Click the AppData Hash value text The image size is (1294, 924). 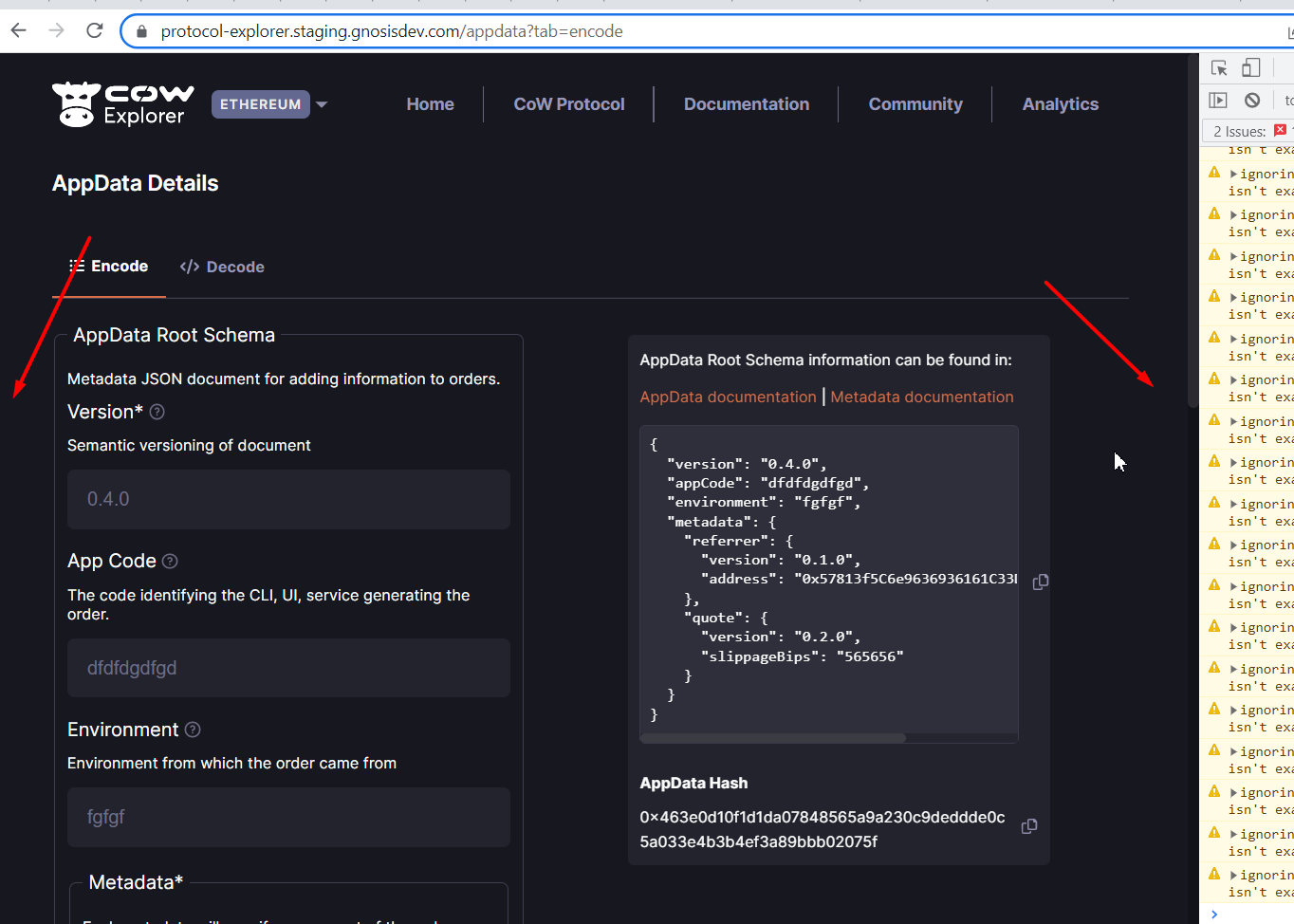tap(822, 829)
